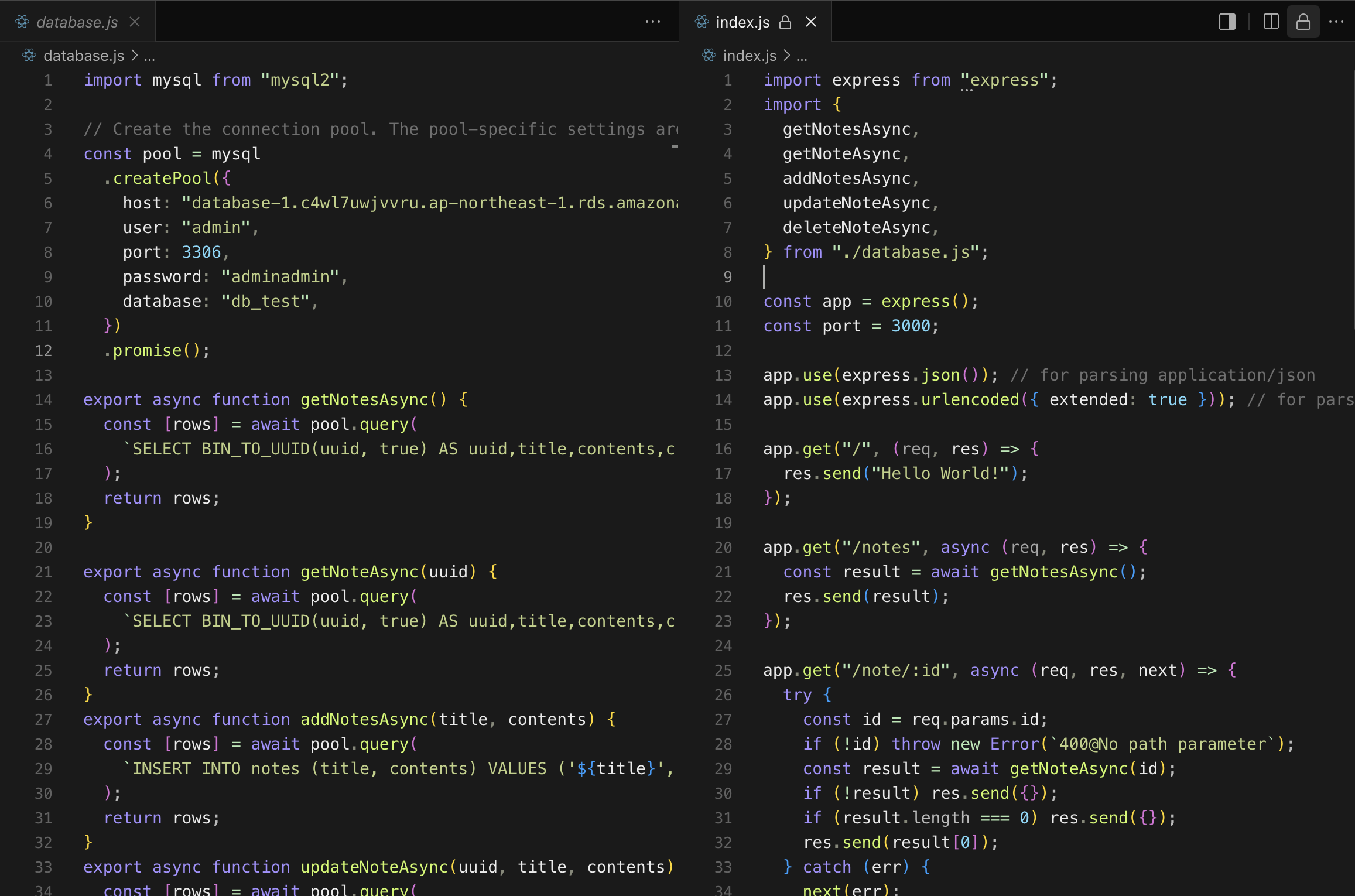Viewport: 1355px width, 896px height.
Task: Click the port value 3000 in index.js
Action: coord(911,326)
